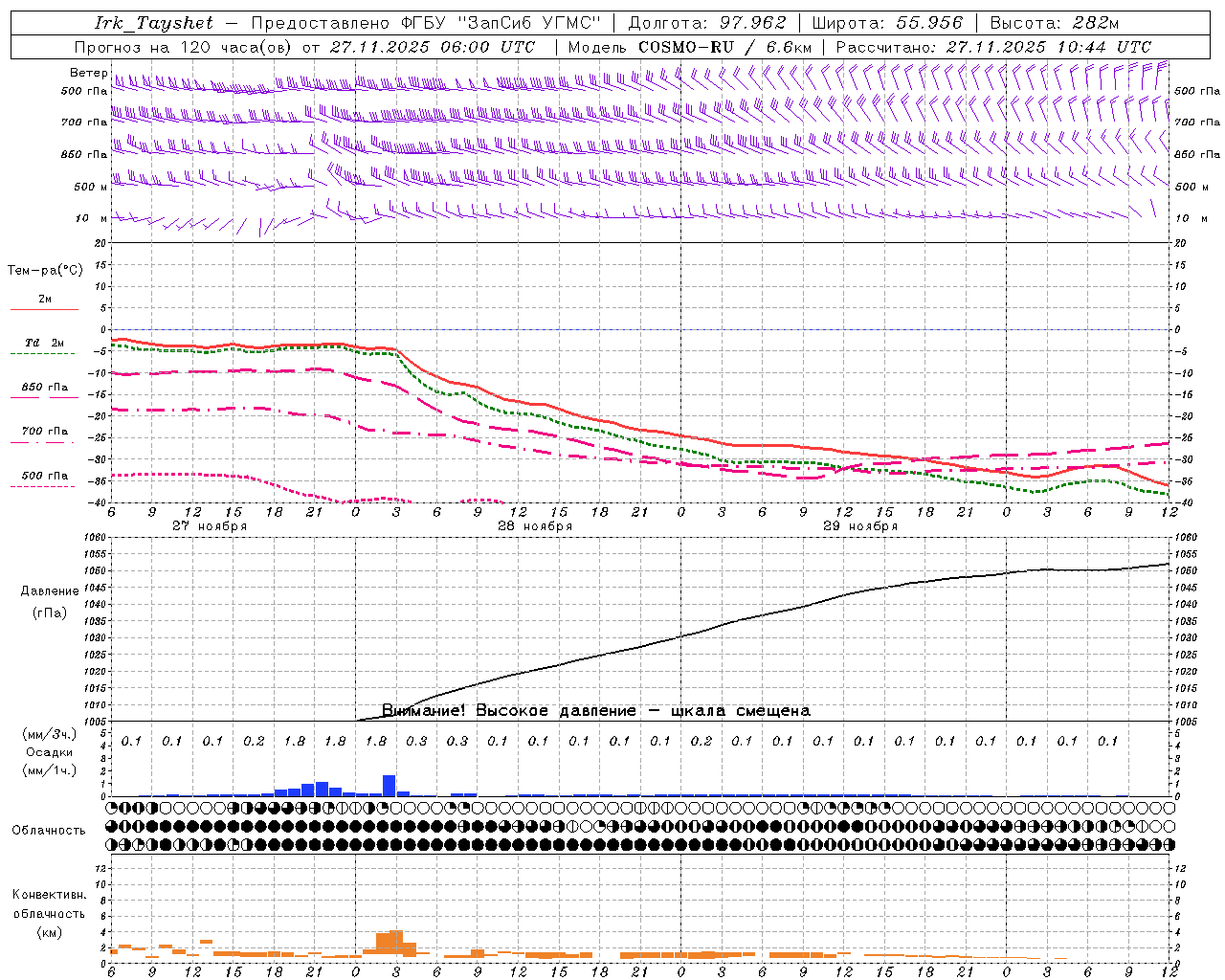This screenshot has width=1225, height=980.
Task: Click the 29 ноября date label
Action: (x=860, y=526)
